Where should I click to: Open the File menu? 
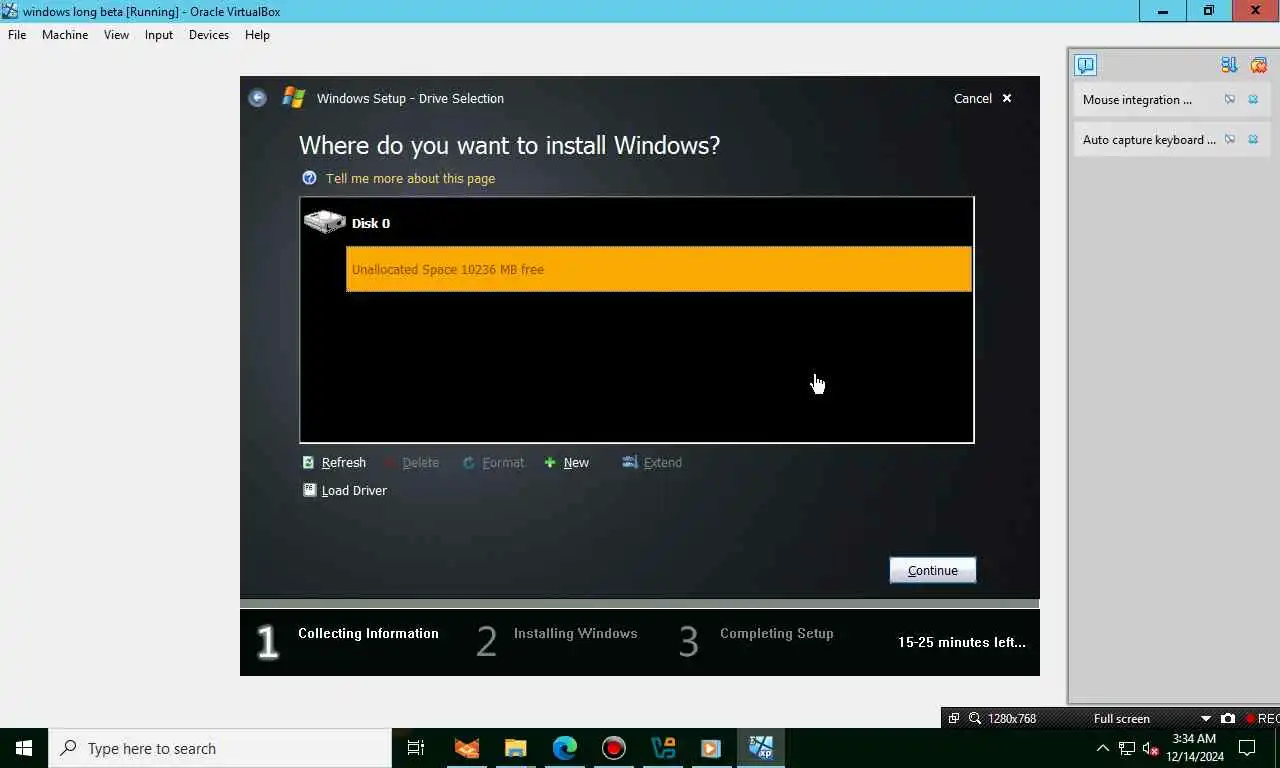coord(17,34)
